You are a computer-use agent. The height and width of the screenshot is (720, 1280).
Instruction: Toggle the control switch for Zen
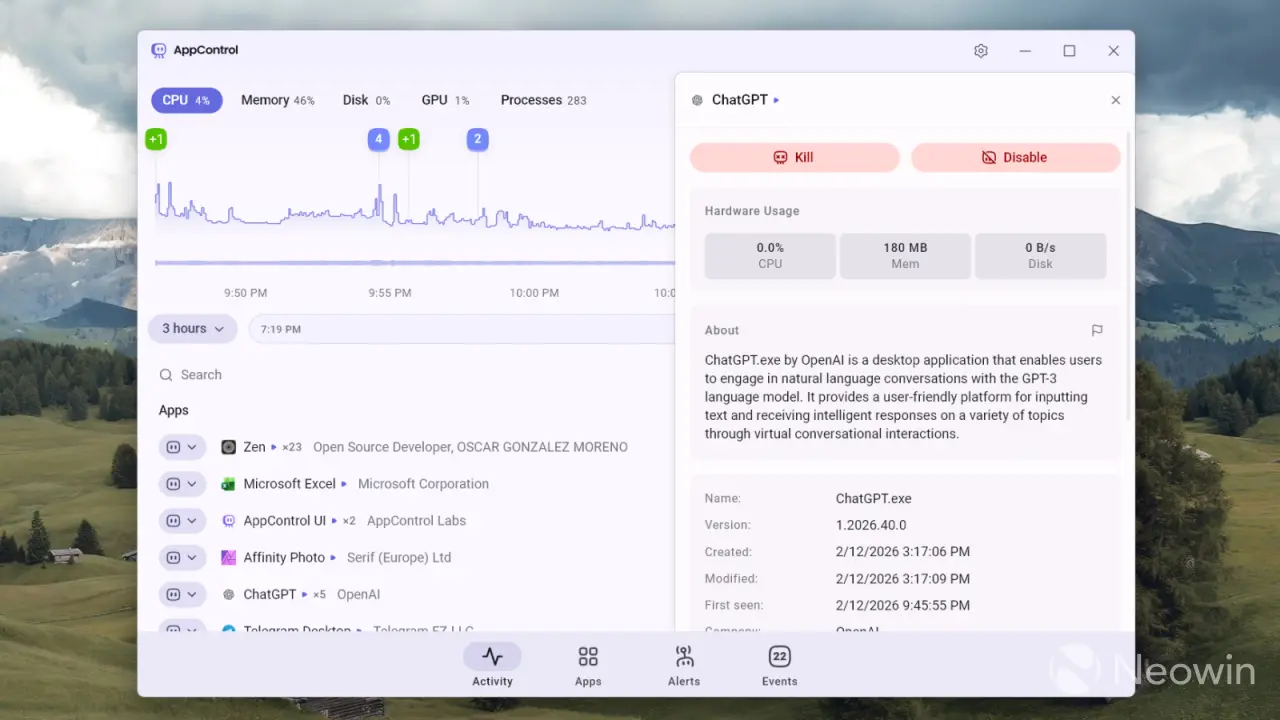tap(174, 447)
